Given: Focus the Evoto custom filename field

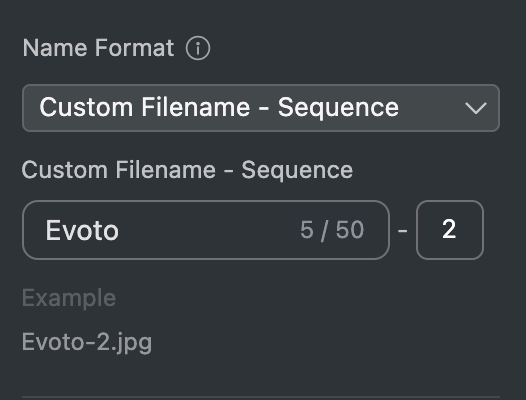Looking at the screenshot, I should tap(206, 230).
